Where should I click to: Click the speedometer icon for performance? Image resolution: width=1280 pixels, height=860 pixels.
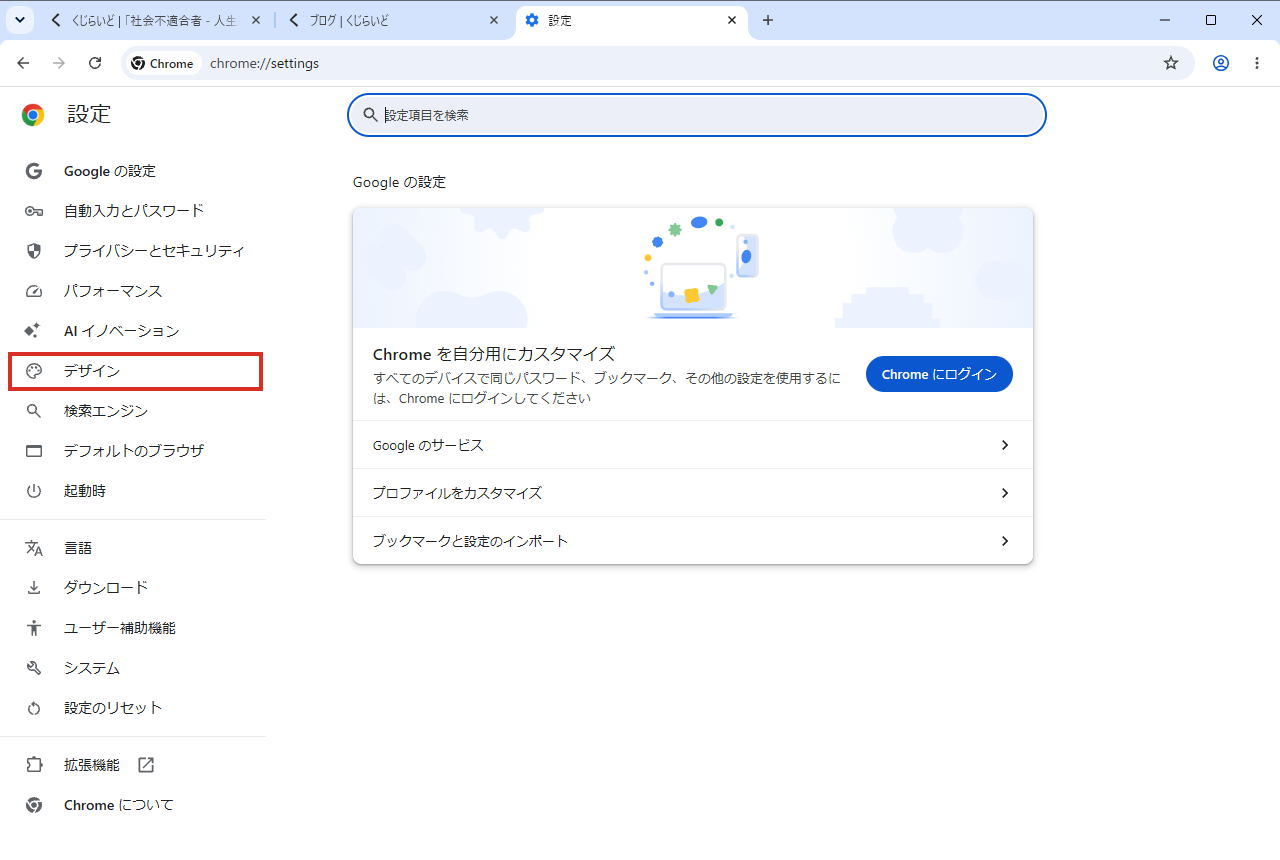34,291
